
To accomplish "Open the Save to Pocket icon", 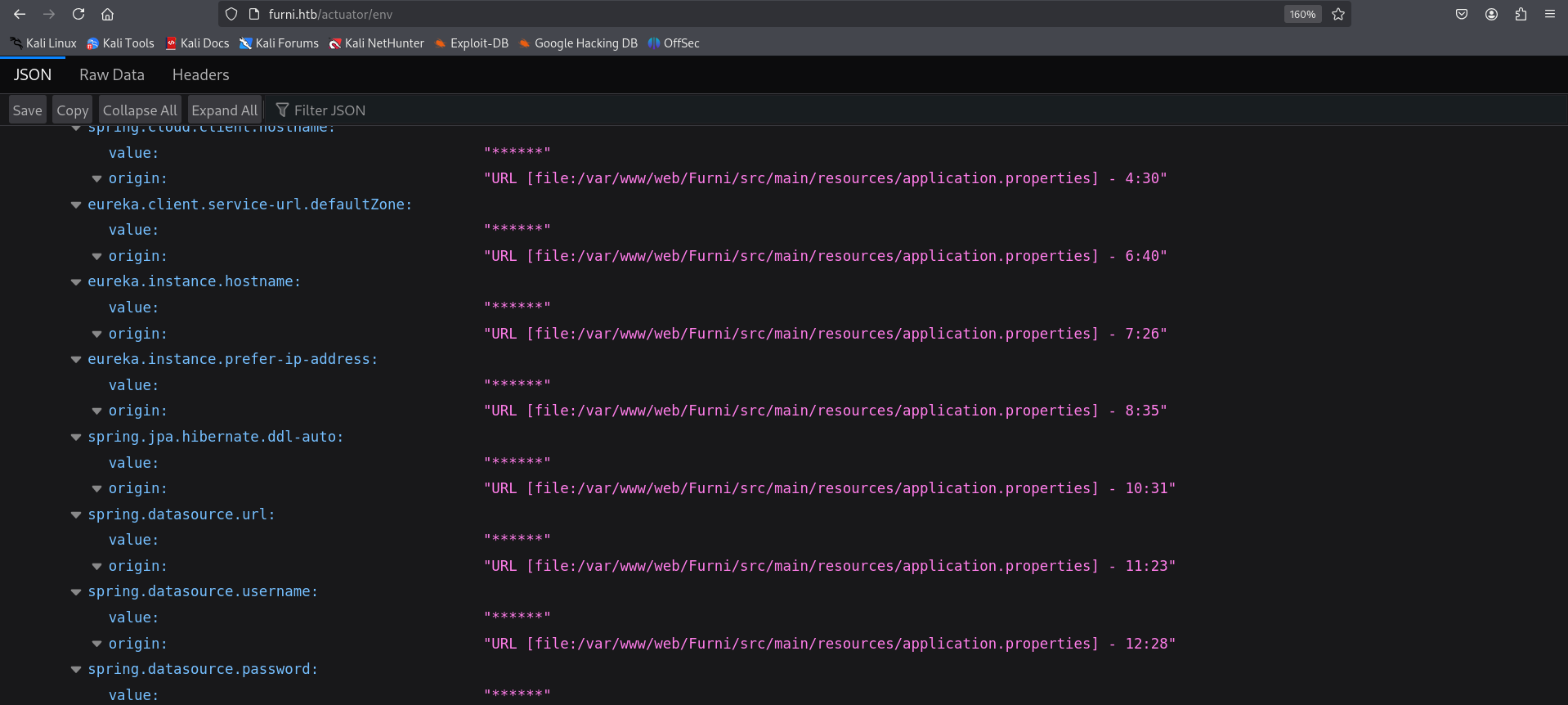I will (1462, 14).
